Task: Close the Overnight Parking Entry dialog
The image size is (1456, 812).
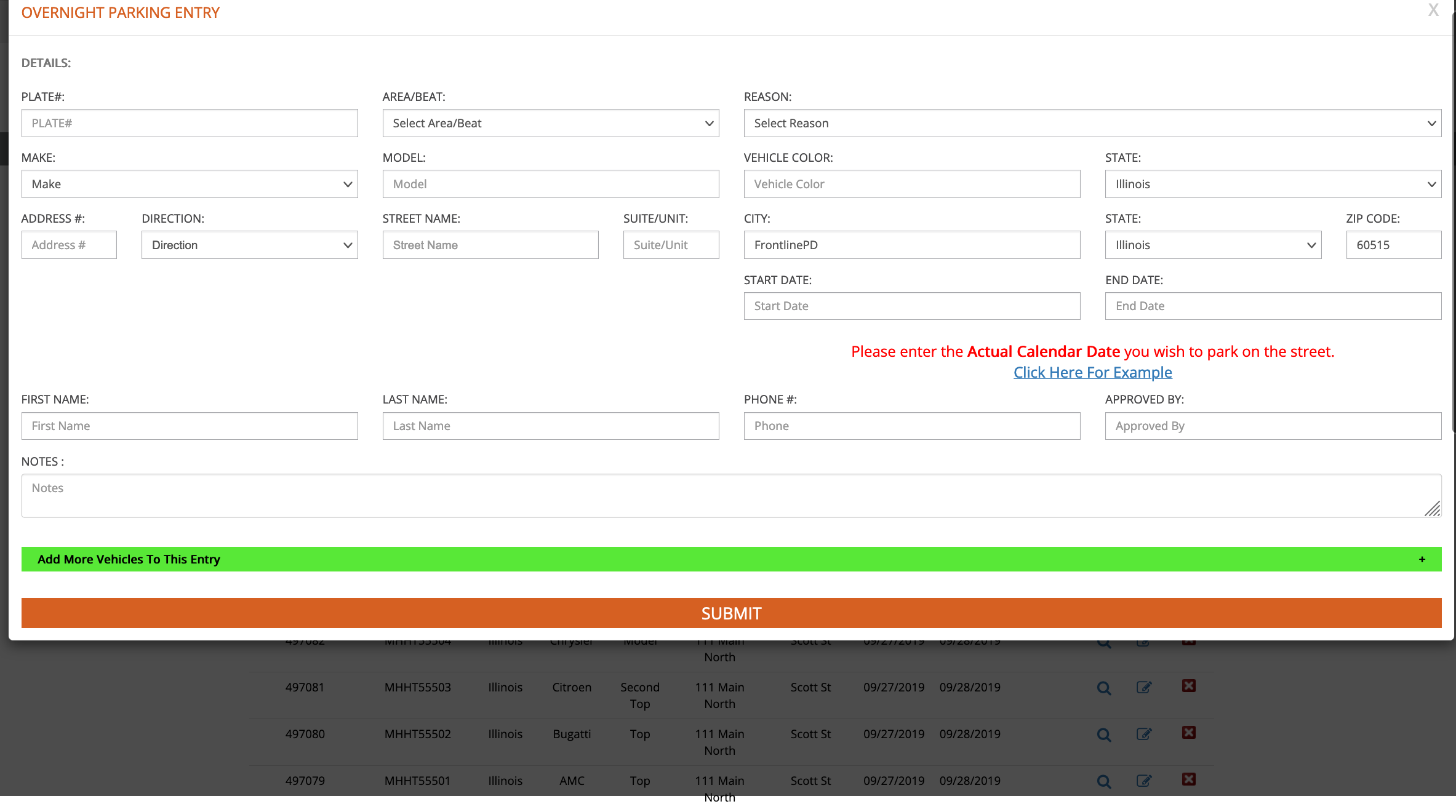Action: pos(1433,10)
